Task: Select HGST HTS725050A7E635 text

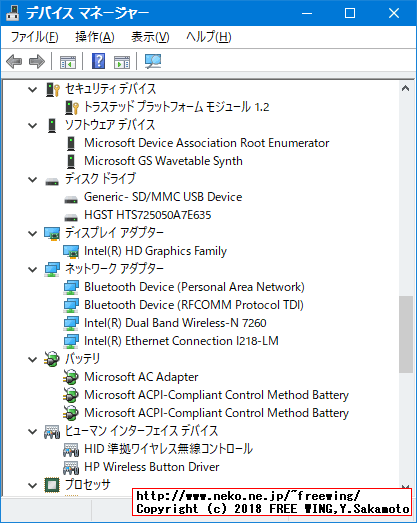Action: pyautogui.click(x=147, y=215)
